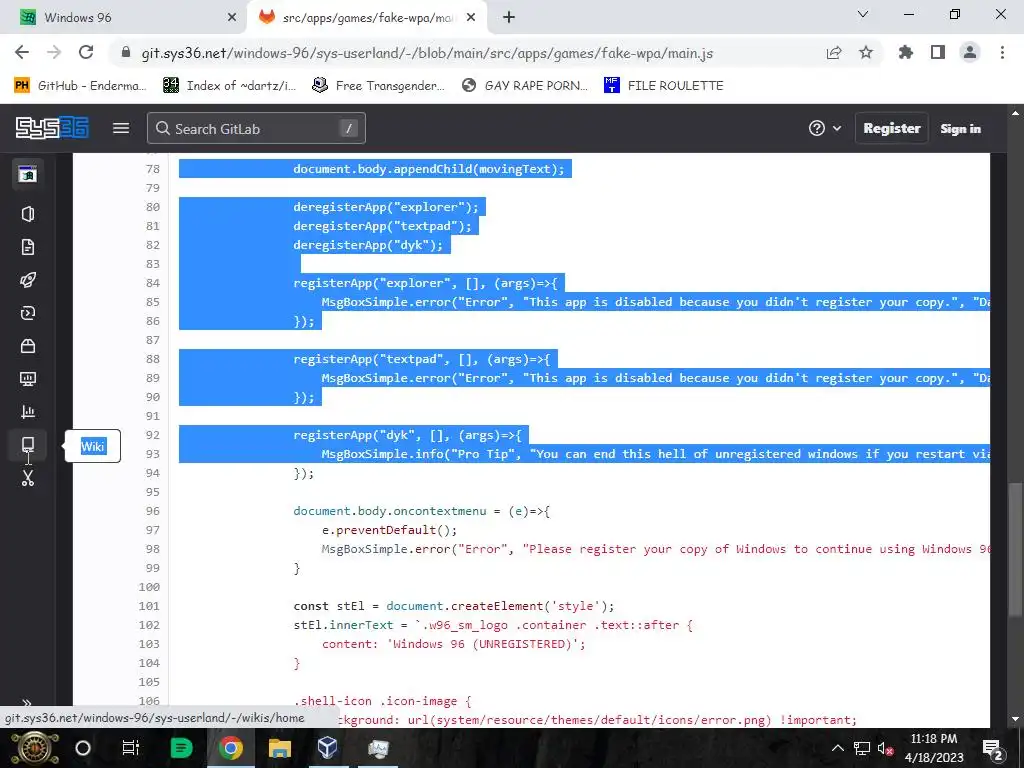The image size is (1024, 768).
Task: Open Monitor screen icon in sidebar
Action: point(27,379)
